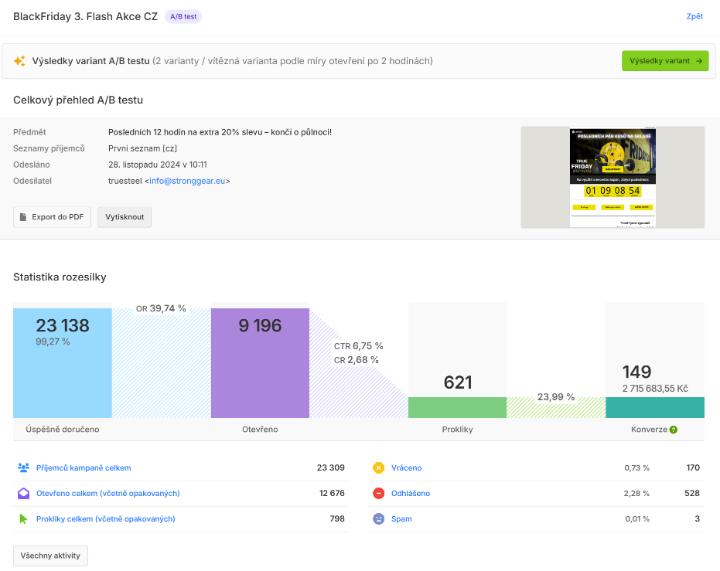720x571 pixels.
Task: Click the 528 unsubscribed count
Action: 692,493
